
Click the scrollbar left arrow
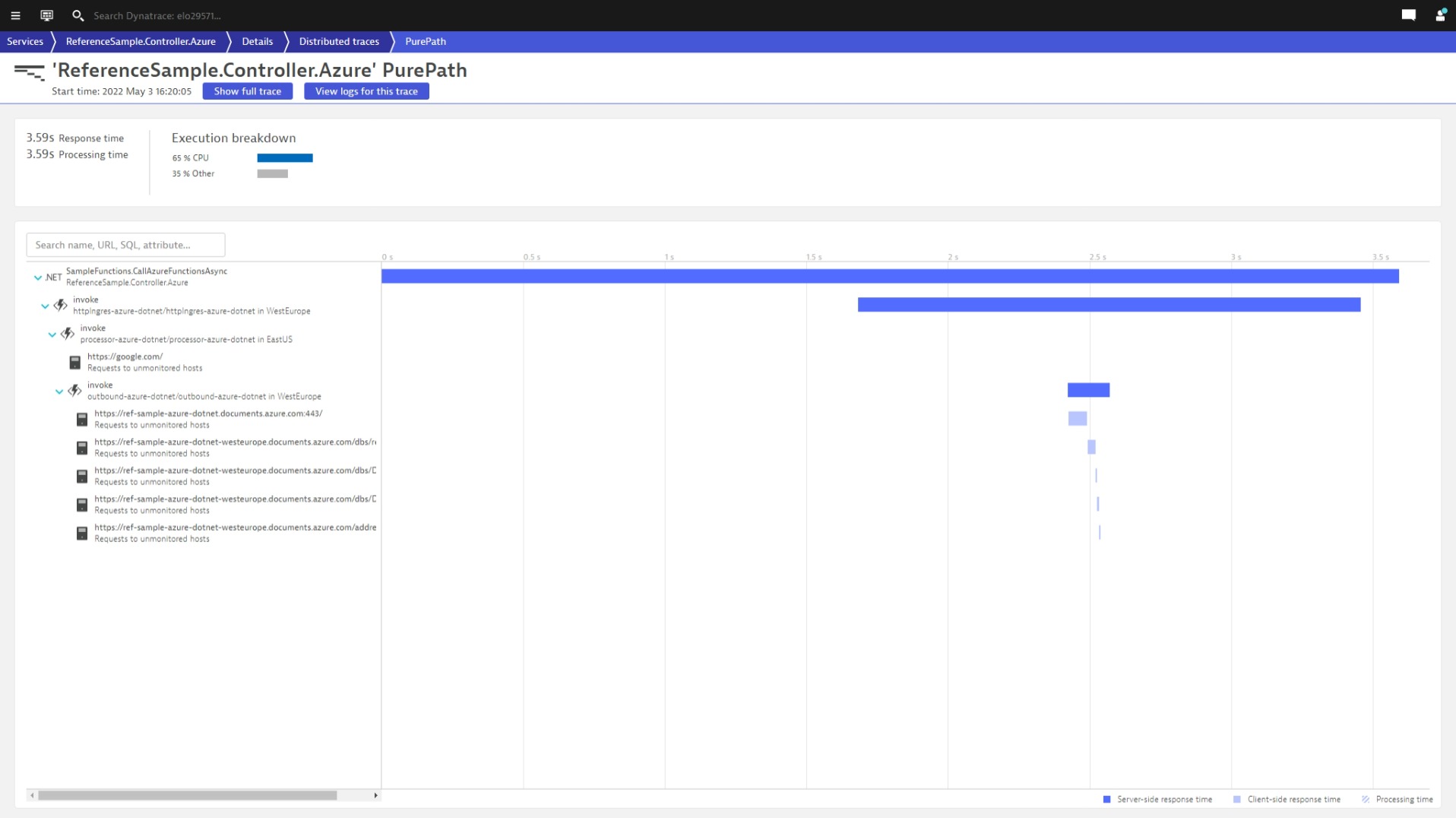pos(32,795)
